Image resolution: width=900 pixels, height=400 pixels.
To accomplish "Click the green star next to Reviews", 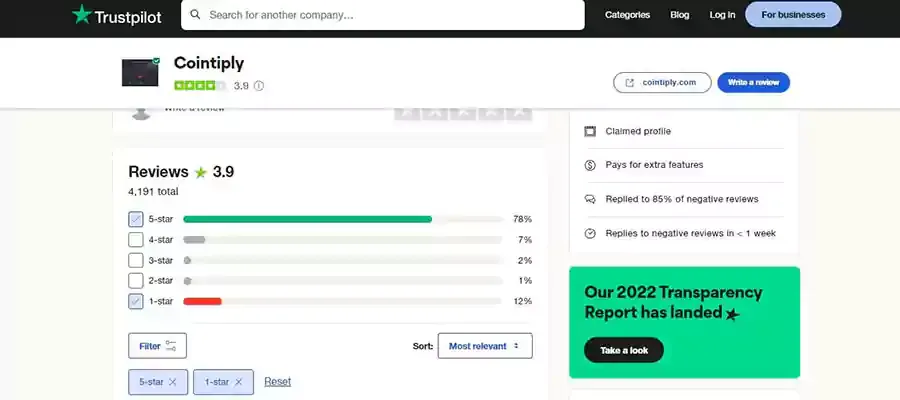I will (201, 172).
